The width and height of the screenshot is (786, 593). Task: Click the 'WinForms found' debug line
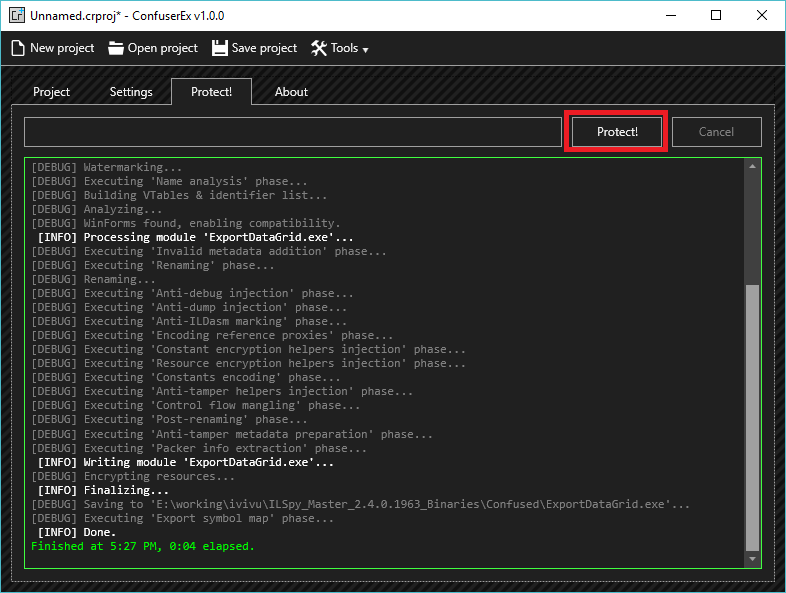[186, 223]
